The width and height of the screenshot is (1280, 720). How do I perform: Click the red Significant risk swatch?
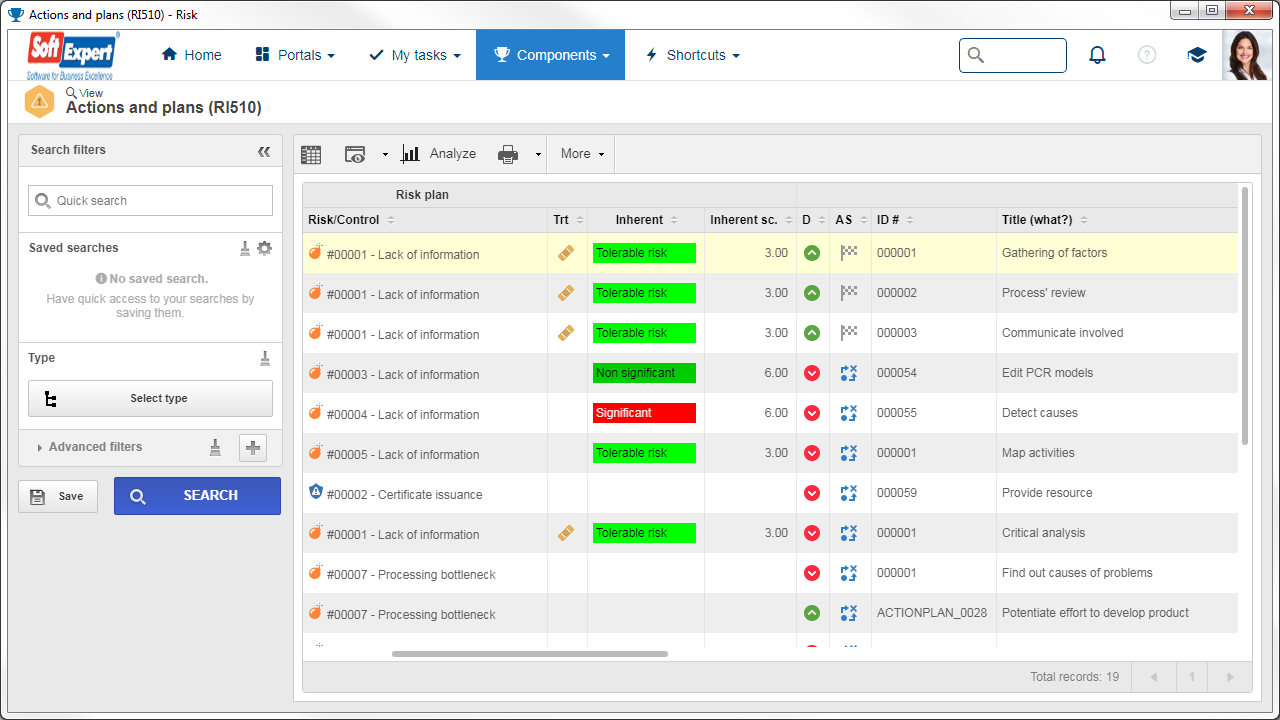644,413
